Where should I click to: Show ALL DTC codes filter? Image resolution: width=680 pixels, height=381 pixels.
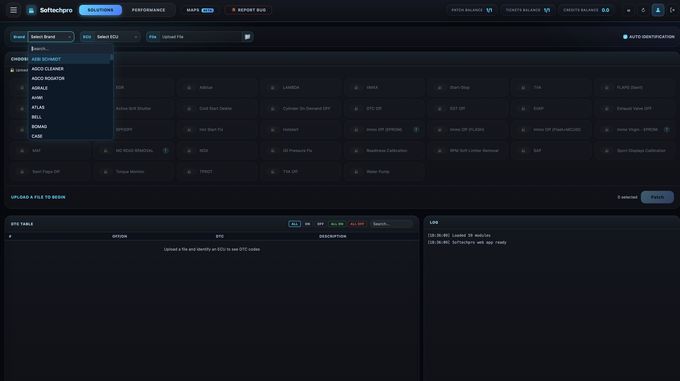coord(294,224)
